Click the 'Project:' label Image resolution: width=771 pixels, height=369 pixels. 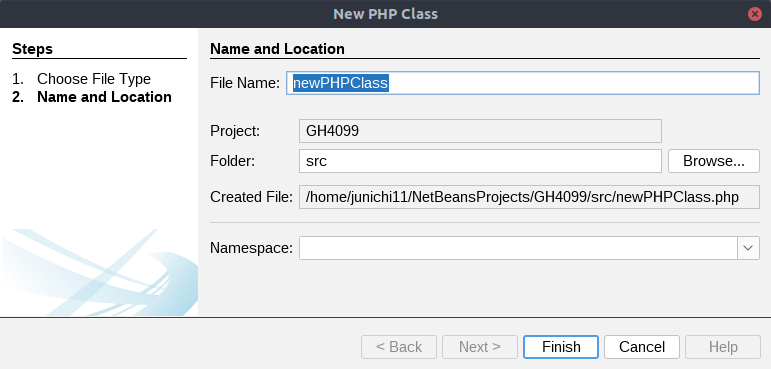coord(235,131)
